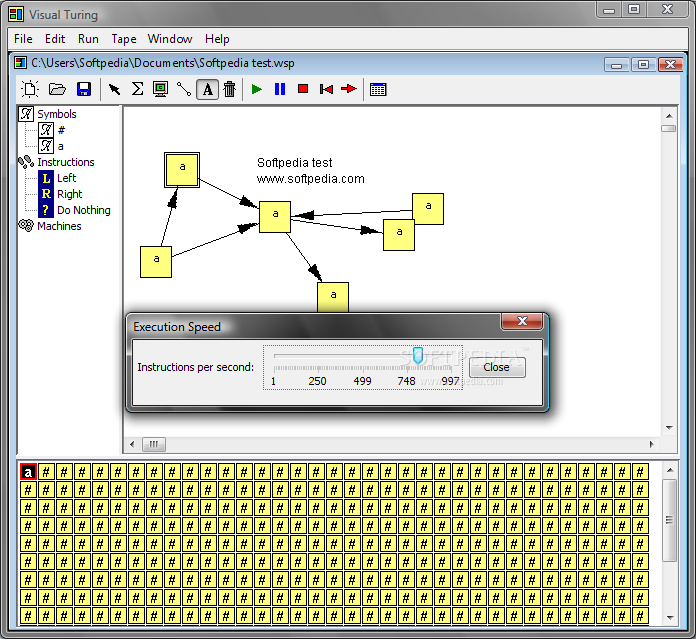Select the Left instruction
696x639 pixels.
click(67, 178)
